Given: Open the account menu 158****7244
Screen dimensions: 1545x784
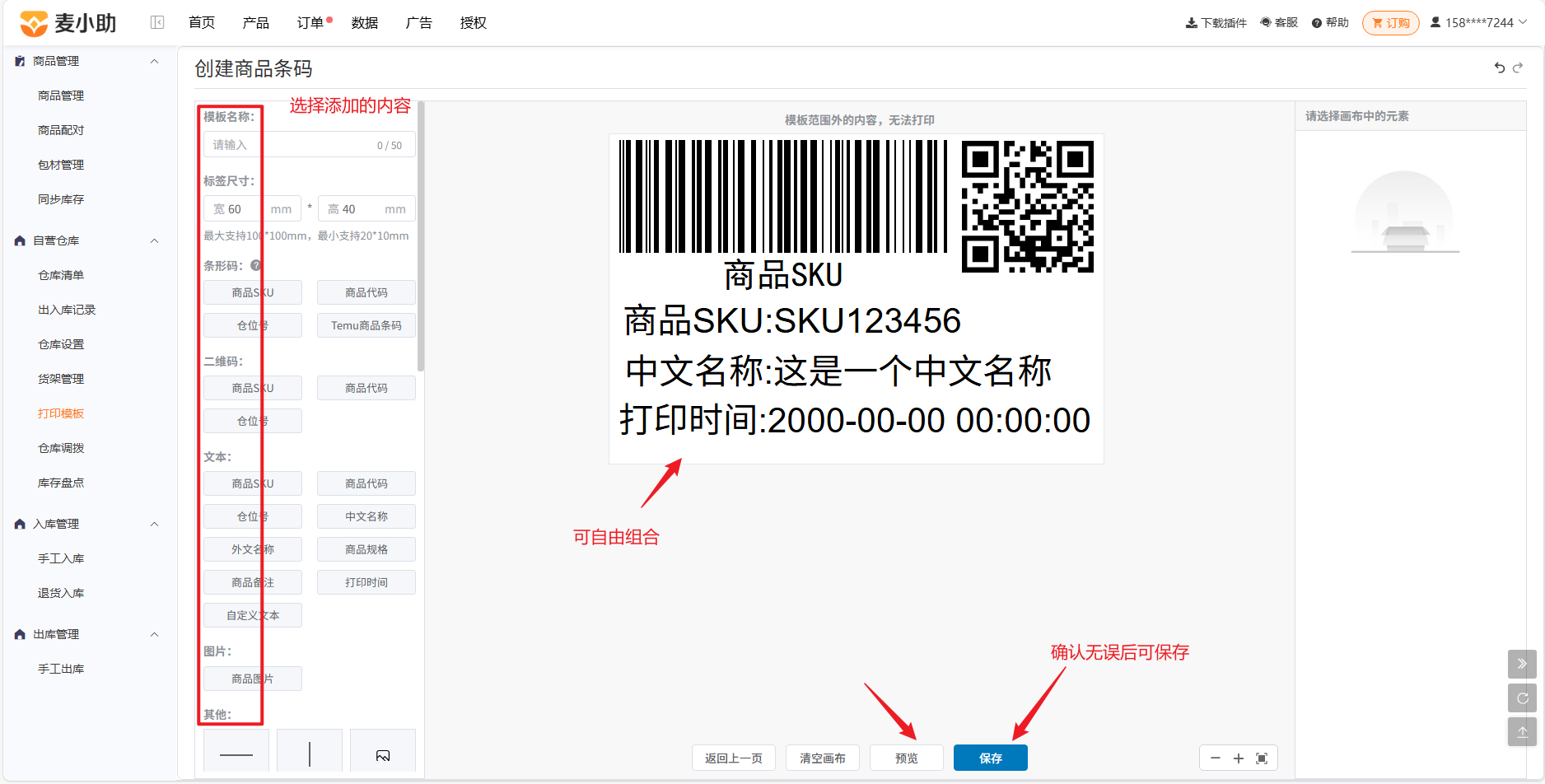Looking at the screenshot, I should (1479, 23).
